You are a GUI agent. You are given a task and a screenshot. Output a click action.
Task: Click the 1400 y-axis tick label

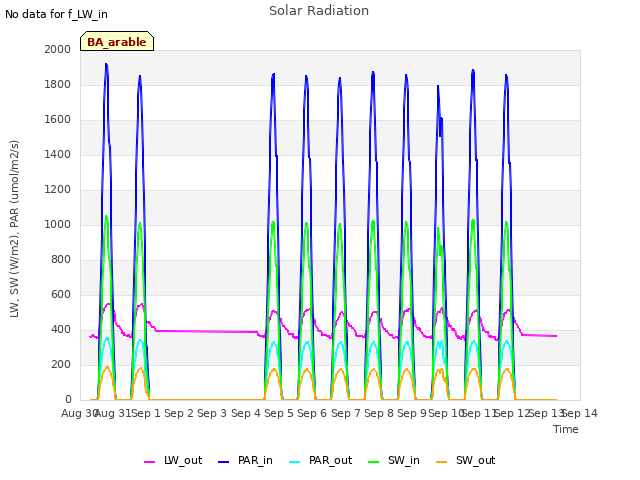(58, 155)
